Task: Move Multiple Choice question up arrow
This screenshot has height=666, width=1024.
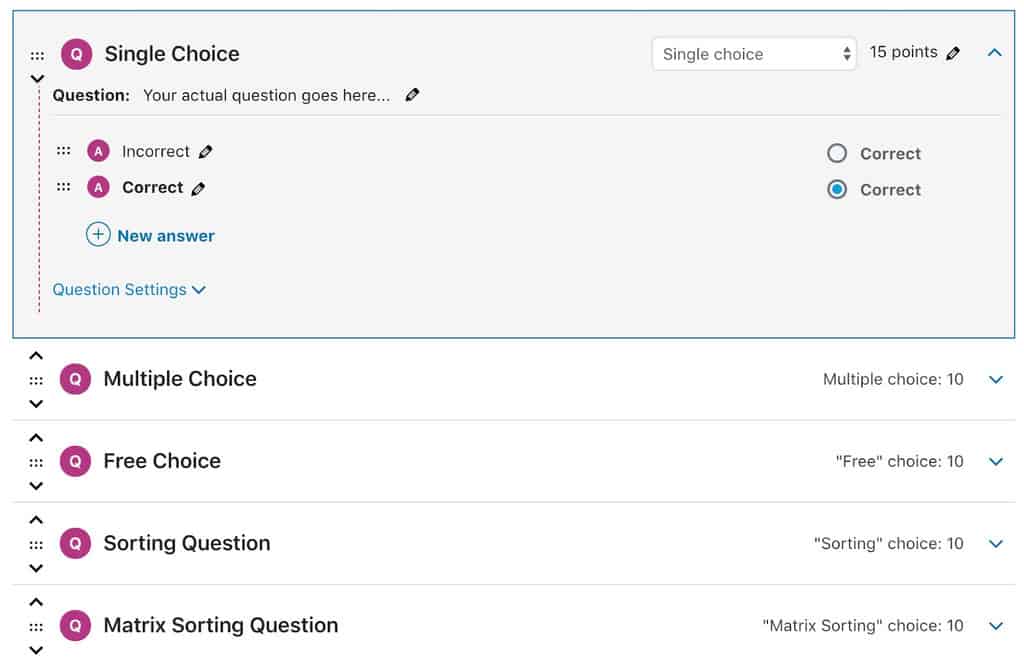Action: 36,356
